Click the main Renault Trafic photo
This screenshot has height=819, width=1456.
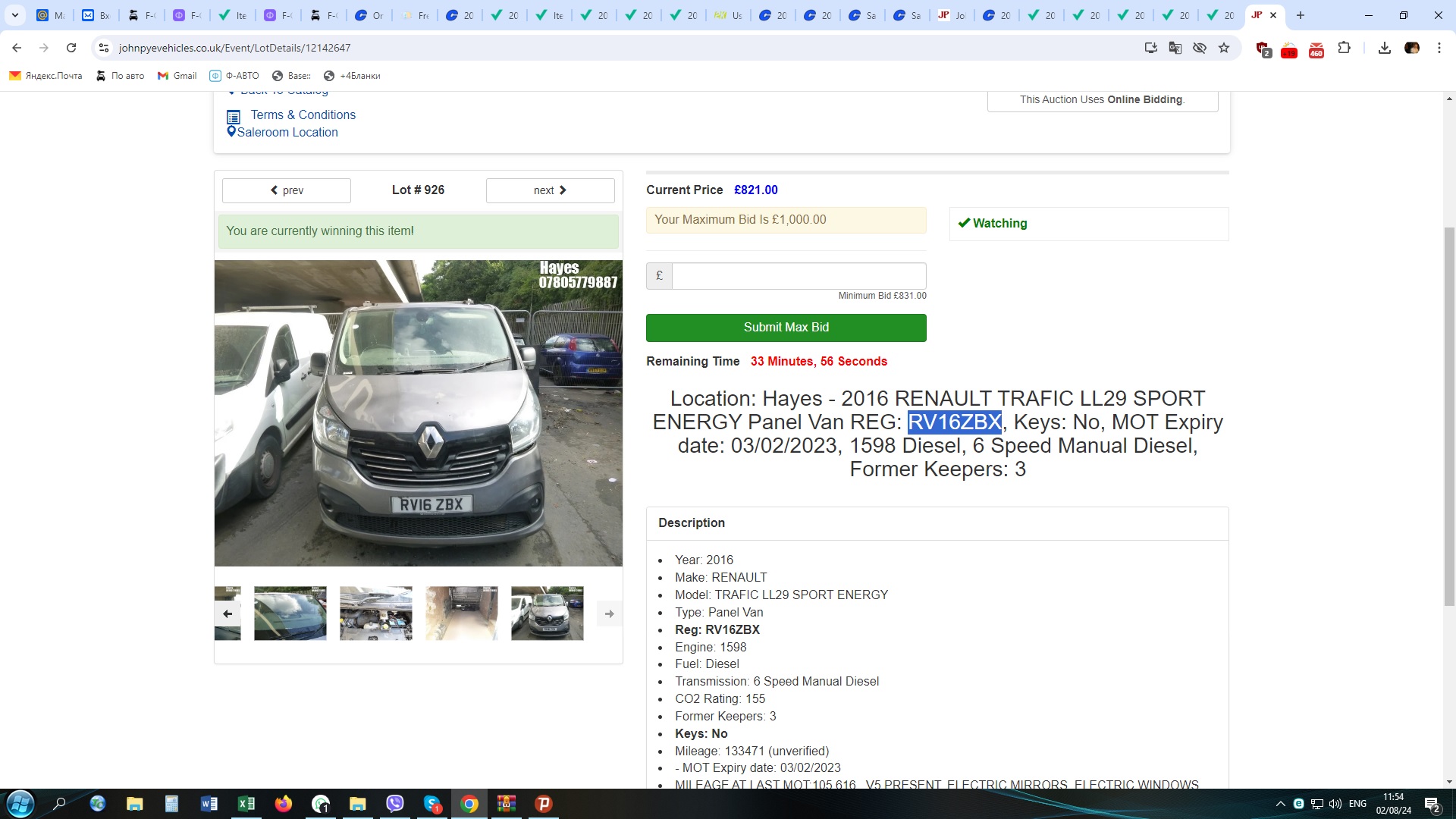418,413
